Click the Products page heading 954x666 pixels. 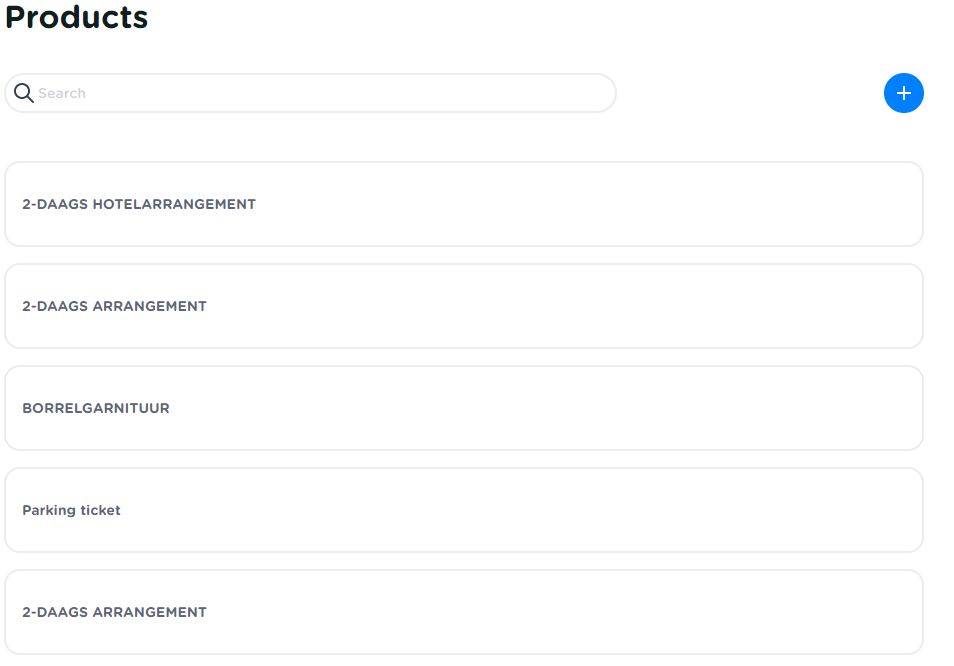pyautogui.click(x=77, y=17)
